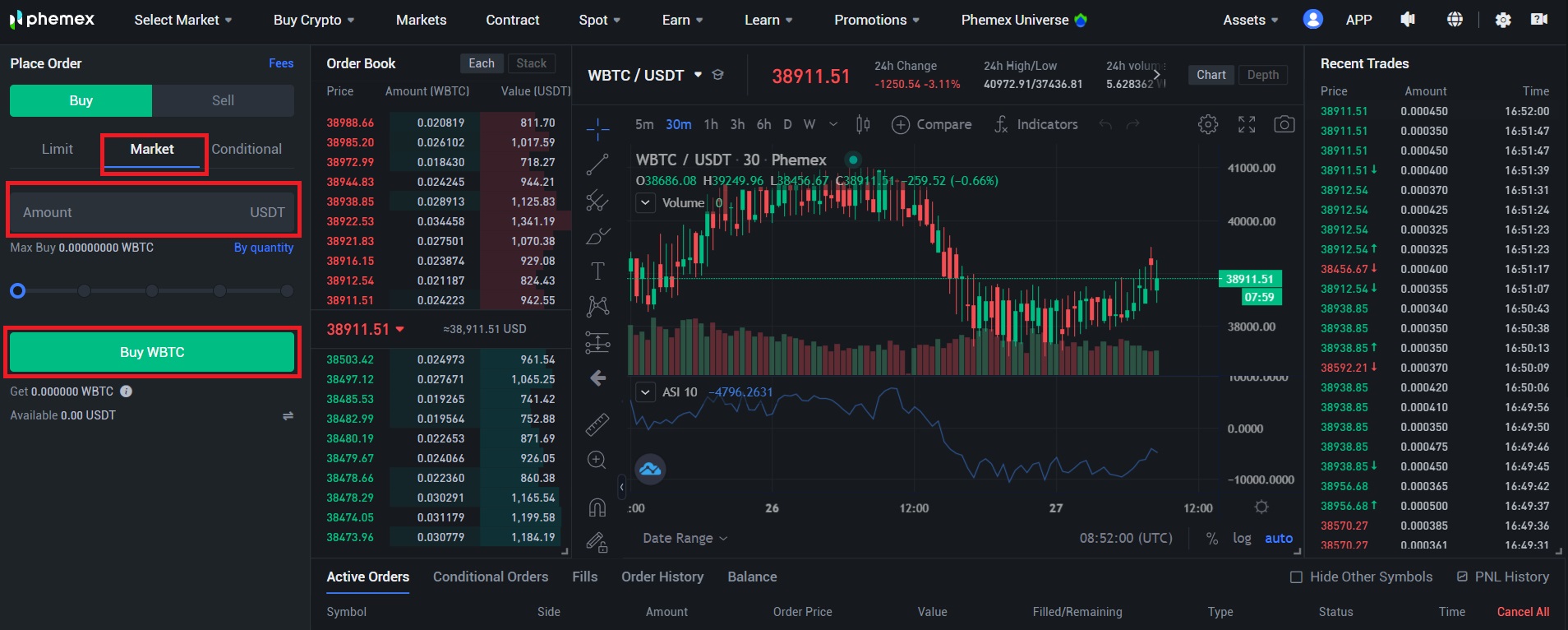This screenshot has height=630, width=1568.
Task: Switch to the Limit order tab
Action: [x=58, y=149]
